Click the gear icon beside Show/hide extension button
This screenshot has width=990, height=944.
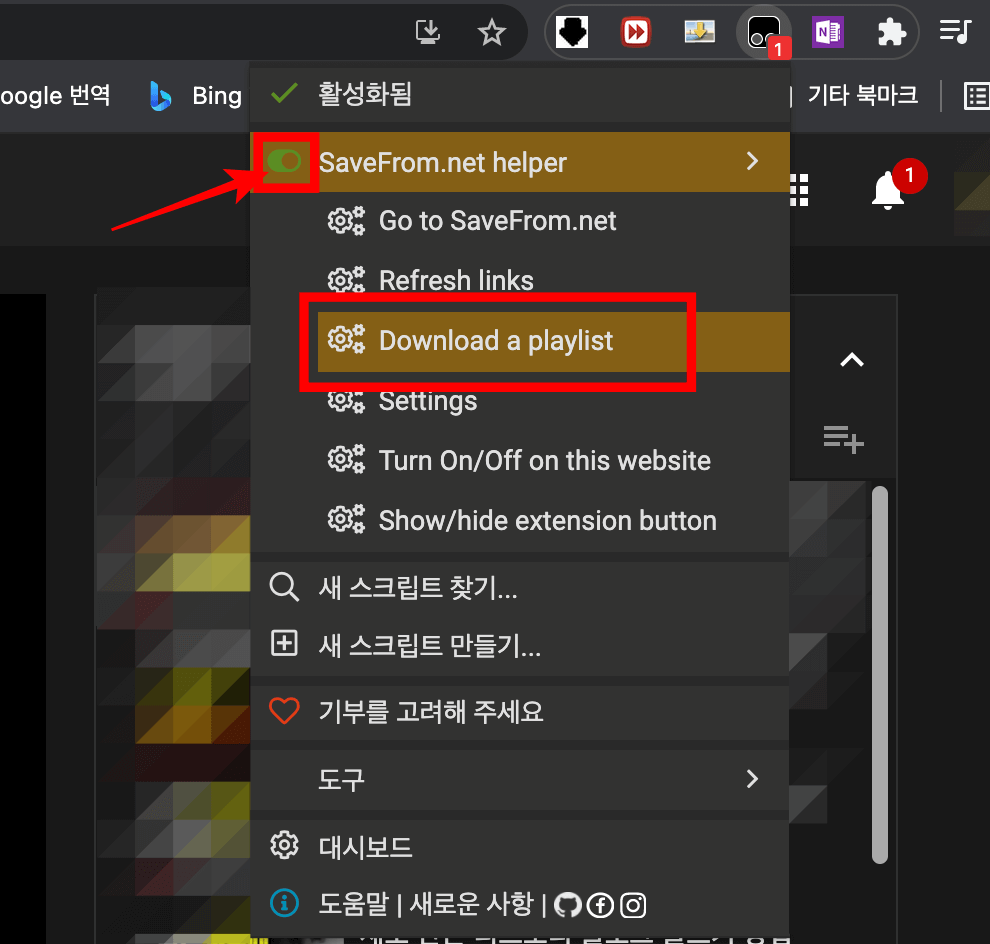coord(346,521)
